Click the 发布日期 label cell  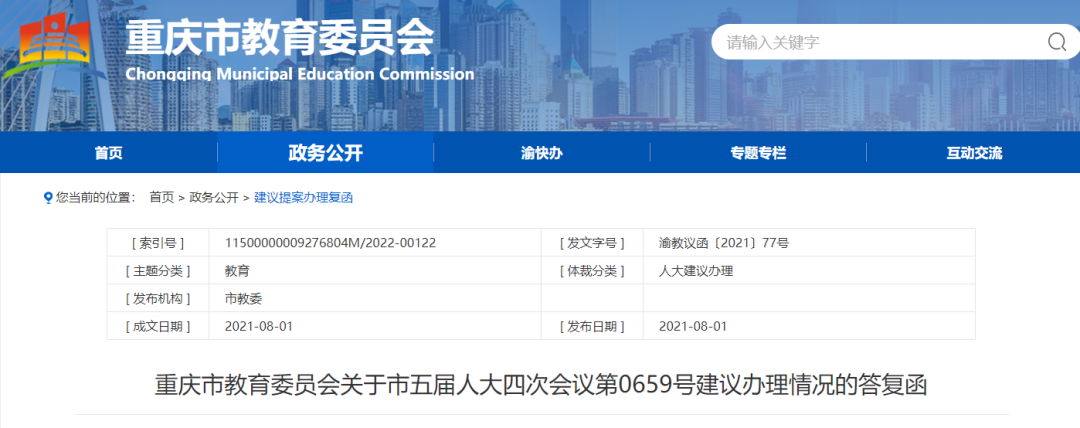click(x=592, y=326)
